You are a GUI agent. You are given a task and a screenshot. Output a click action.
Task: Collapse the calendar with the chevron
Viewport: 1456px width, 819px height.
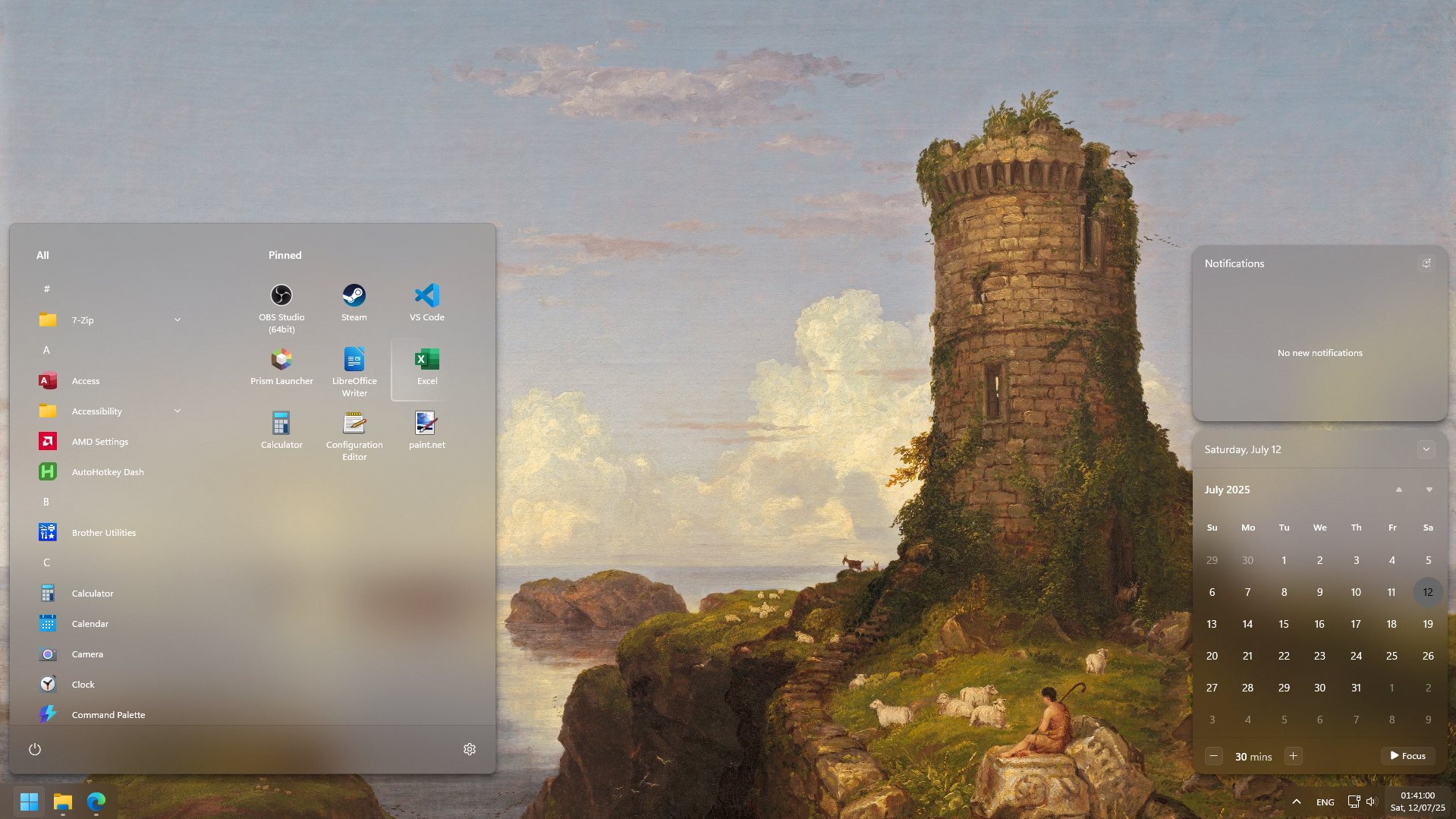1426,449
